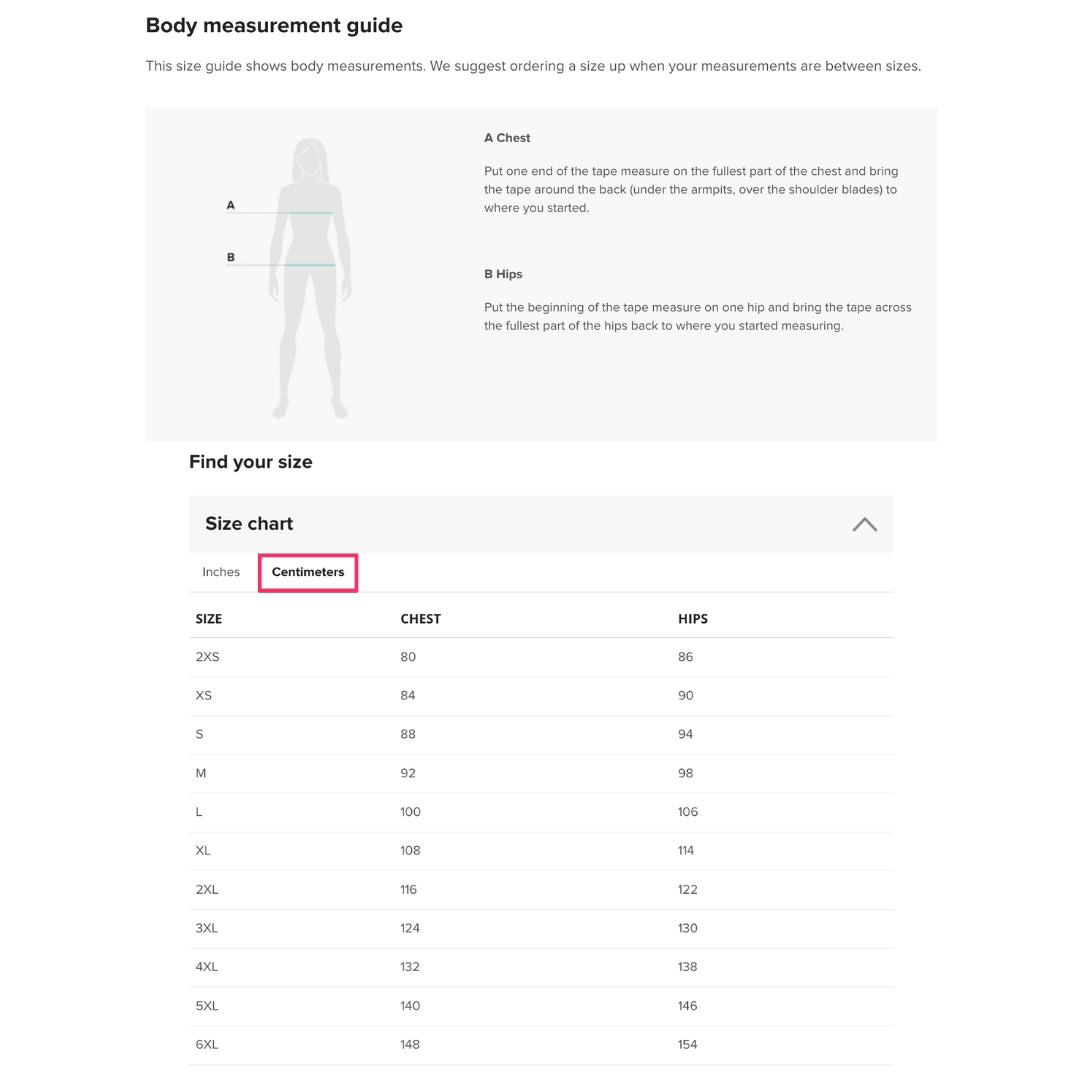
Task: Click the A marker beside the figure
Action: pyautogui.click(x=231, y=205)
